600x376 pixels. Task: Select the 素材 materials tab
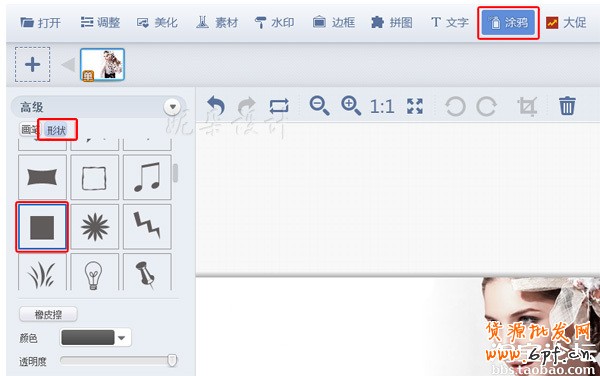(217, 23)
